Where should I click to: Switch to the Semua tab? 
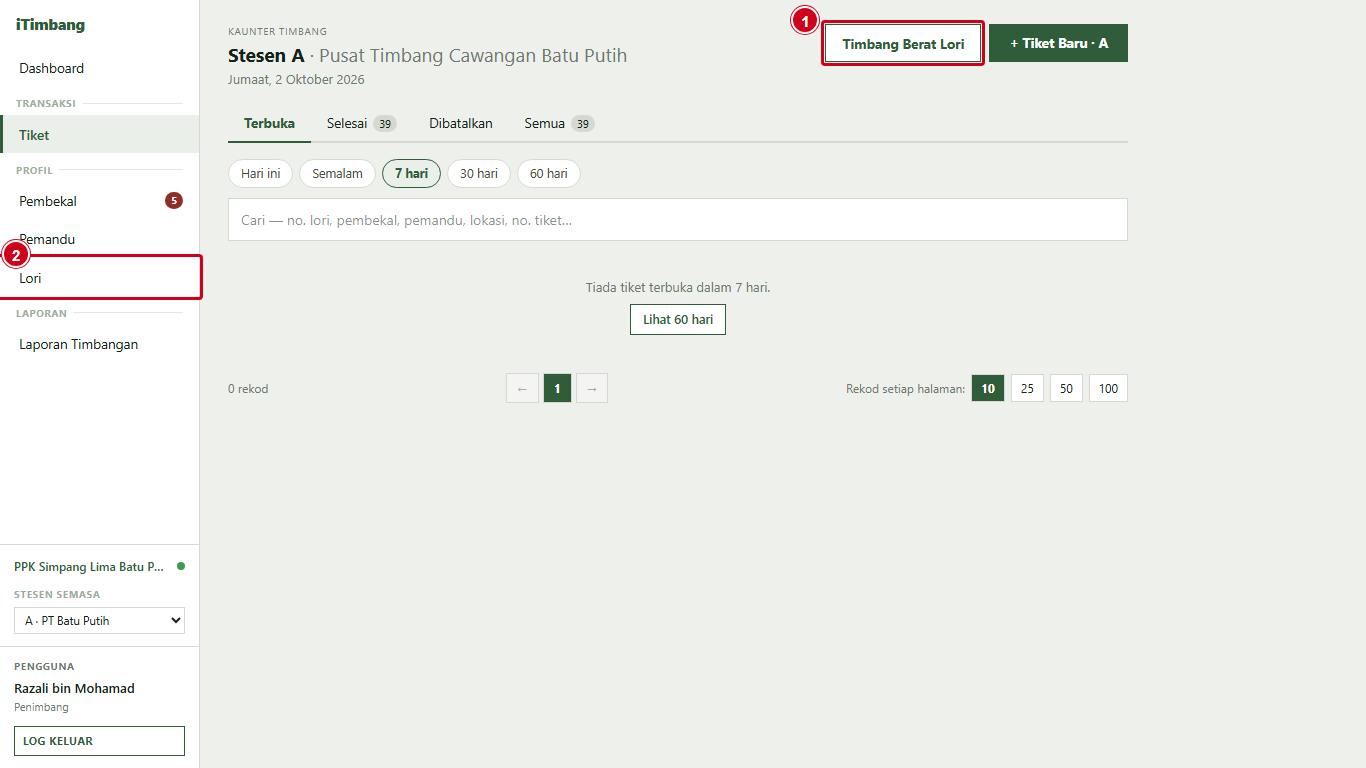click(x=559, y=124)
